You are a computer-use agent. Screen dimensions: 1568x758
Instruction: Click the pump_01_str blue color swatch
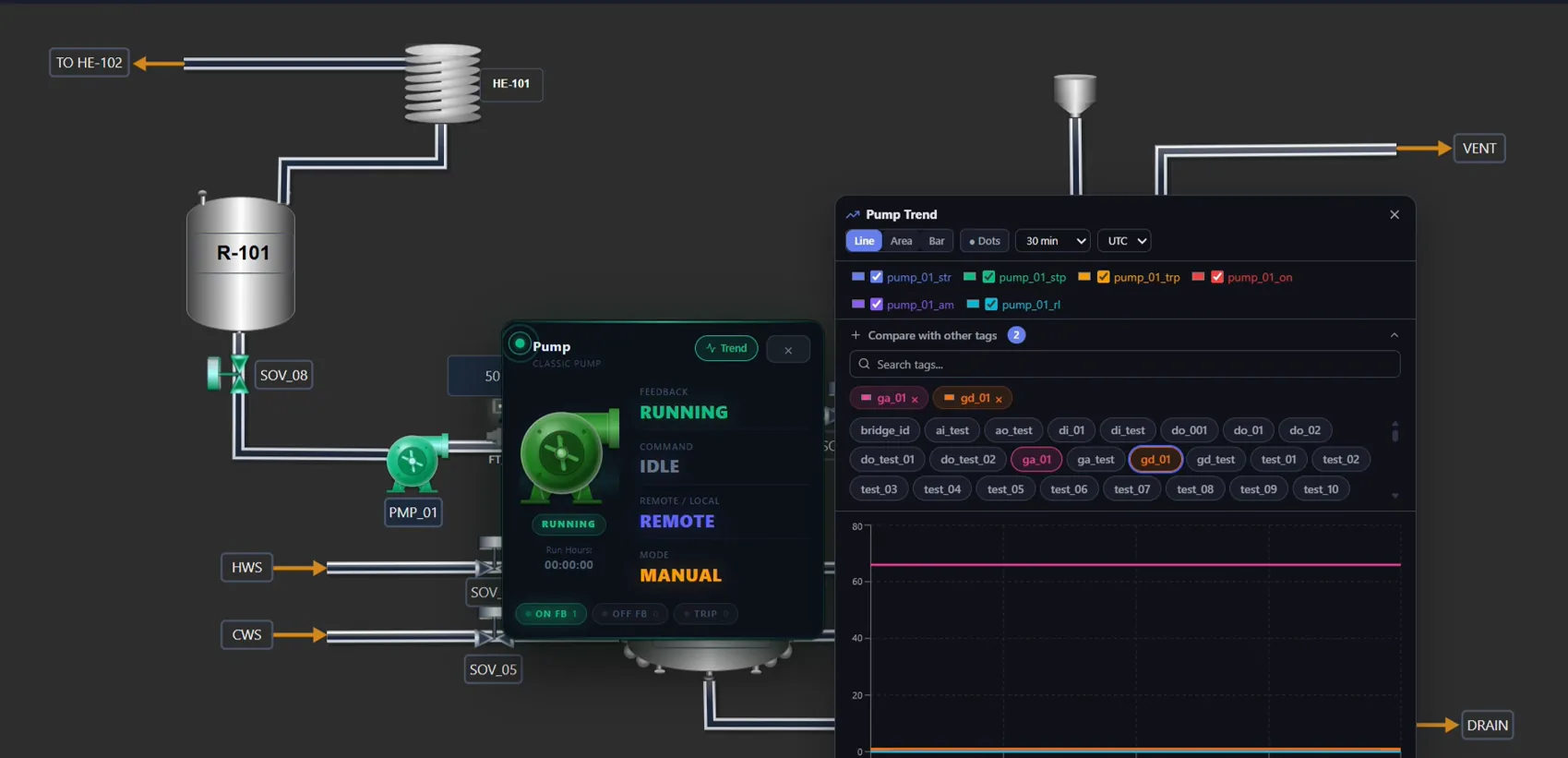coord(858,277)
